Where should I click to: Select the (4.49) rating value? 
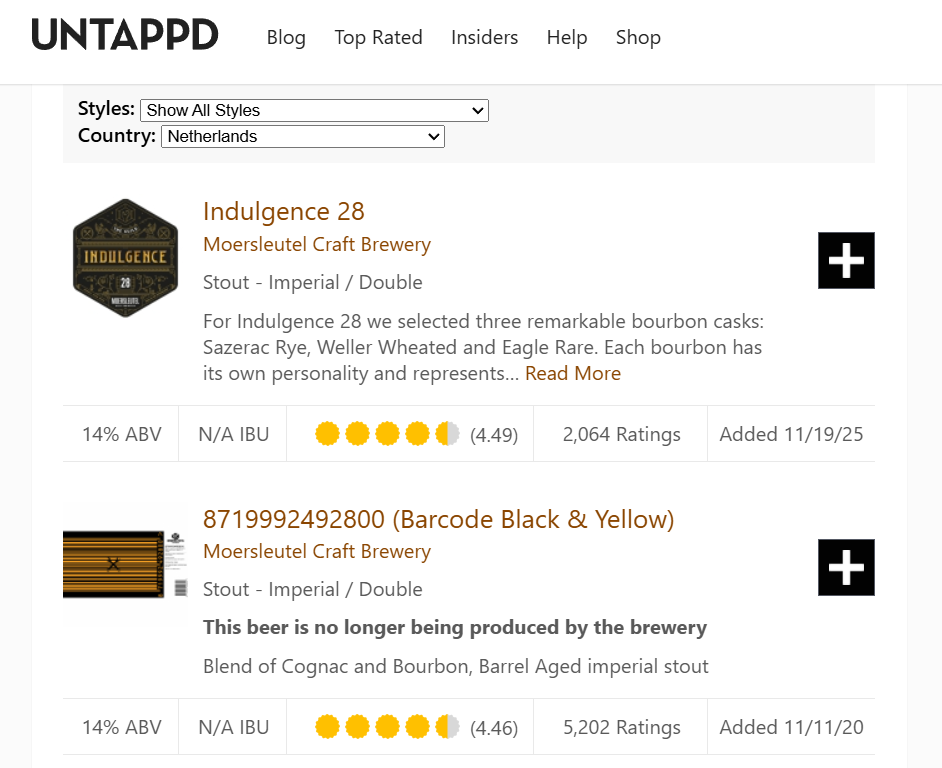coord(494,434)
